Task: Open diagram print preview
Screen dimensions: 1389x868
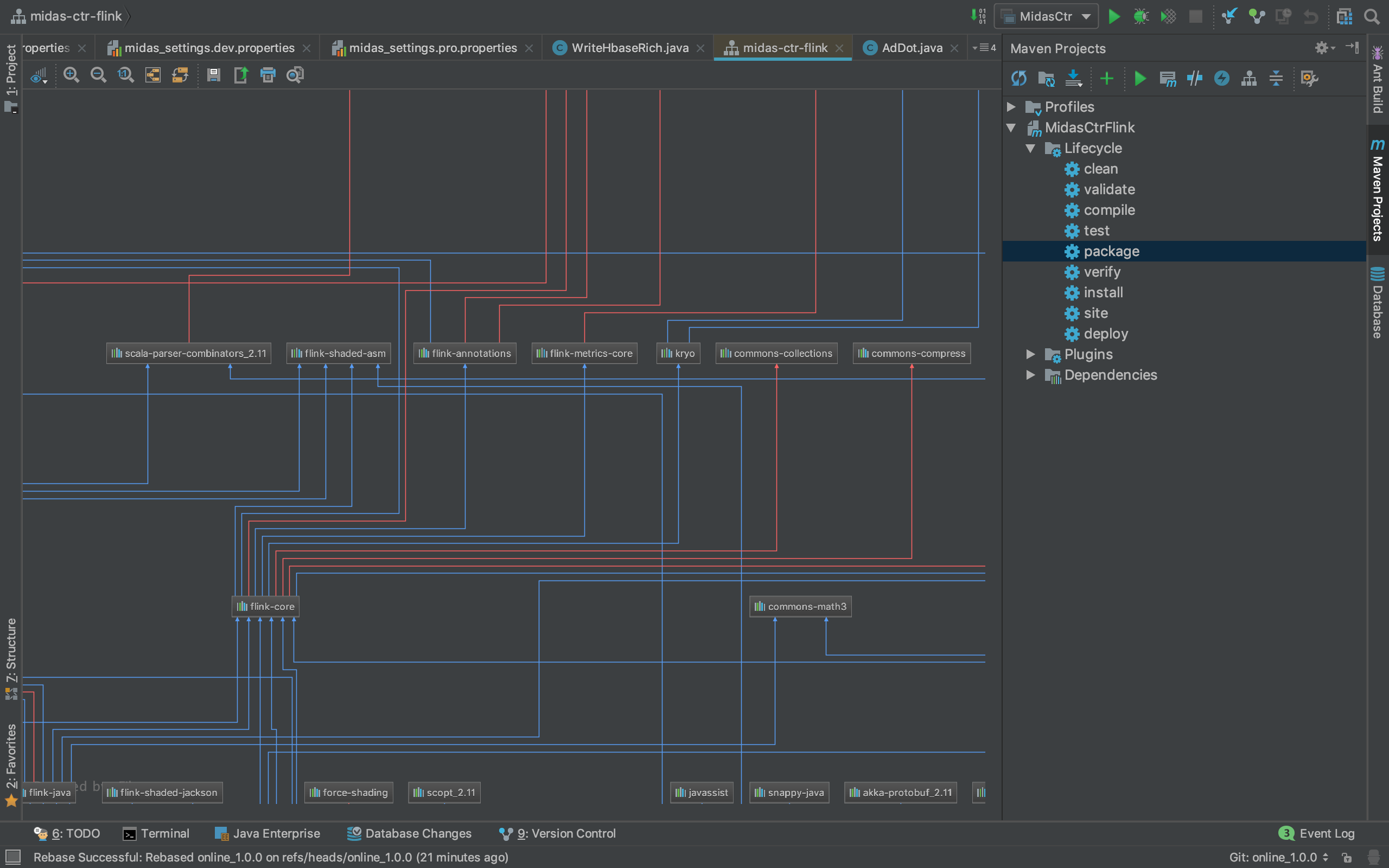Action: (x=295, y=75)
